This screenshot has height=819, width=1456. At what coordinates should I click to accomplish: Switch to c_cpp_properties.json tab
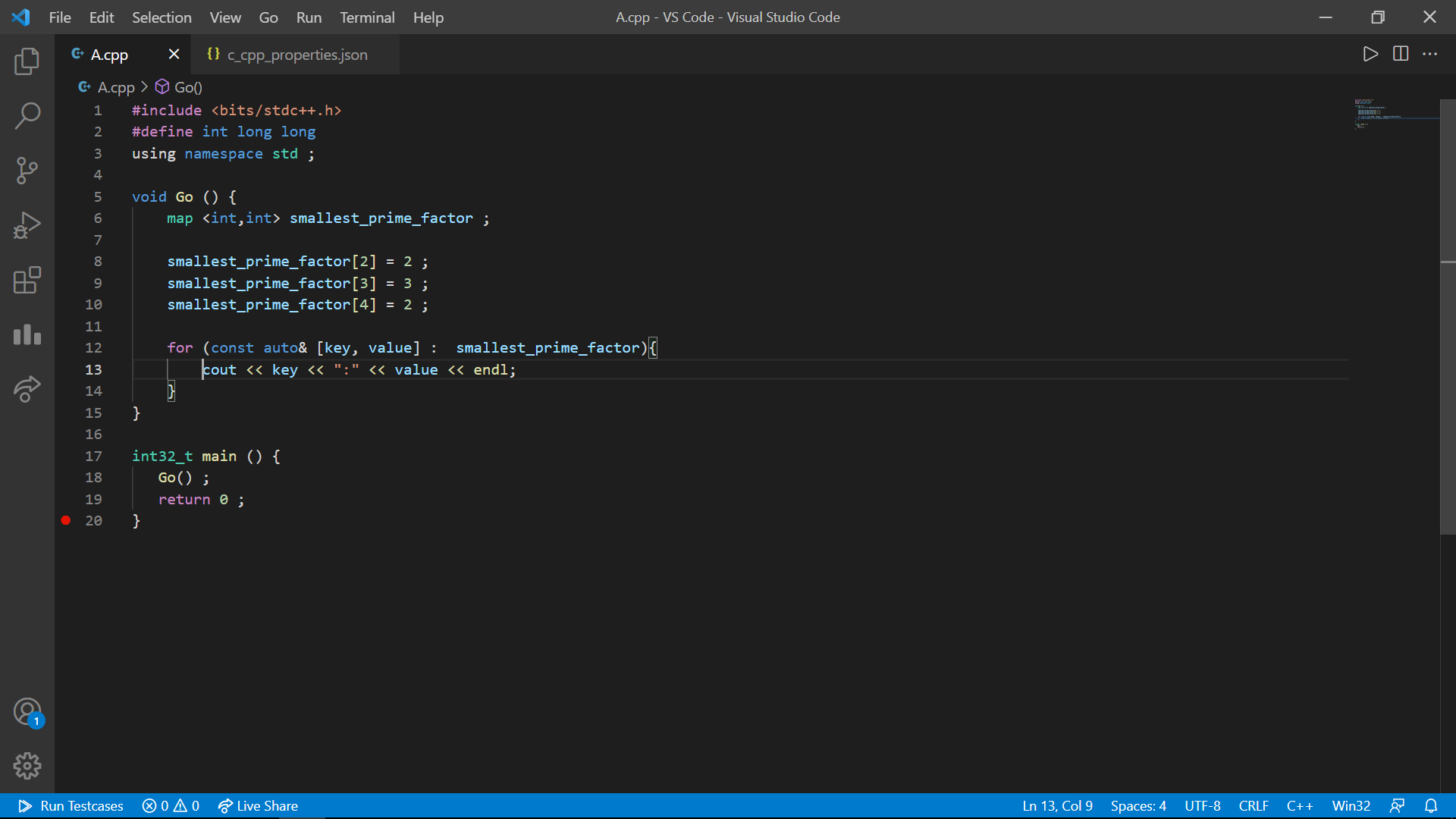click(x=297, y=55)
